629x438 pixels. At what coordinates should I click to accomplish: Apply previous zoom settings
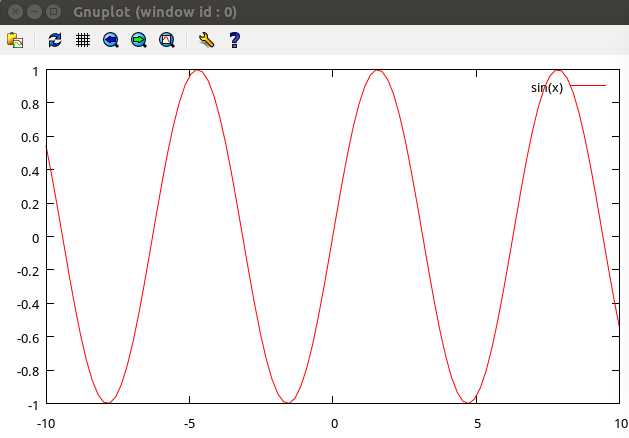(x=111, y=40)
